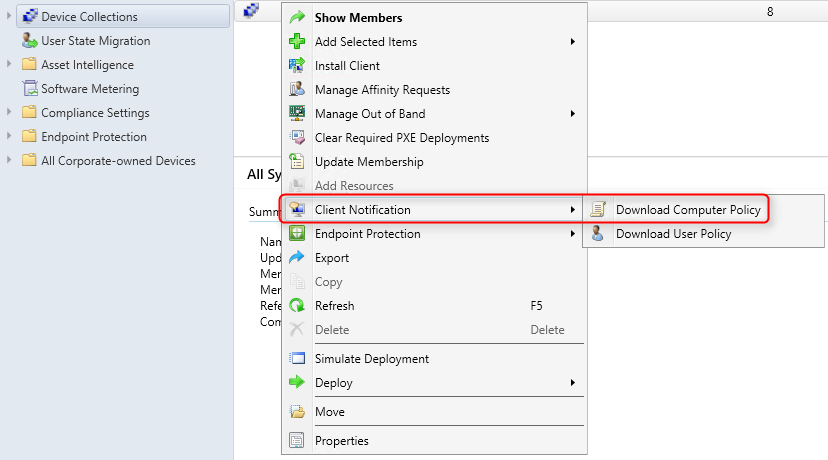Expand the Compliance Settings tree arrow
This screenshot has width=828, height=460.
pyautogui.click(x=8, y=112)
